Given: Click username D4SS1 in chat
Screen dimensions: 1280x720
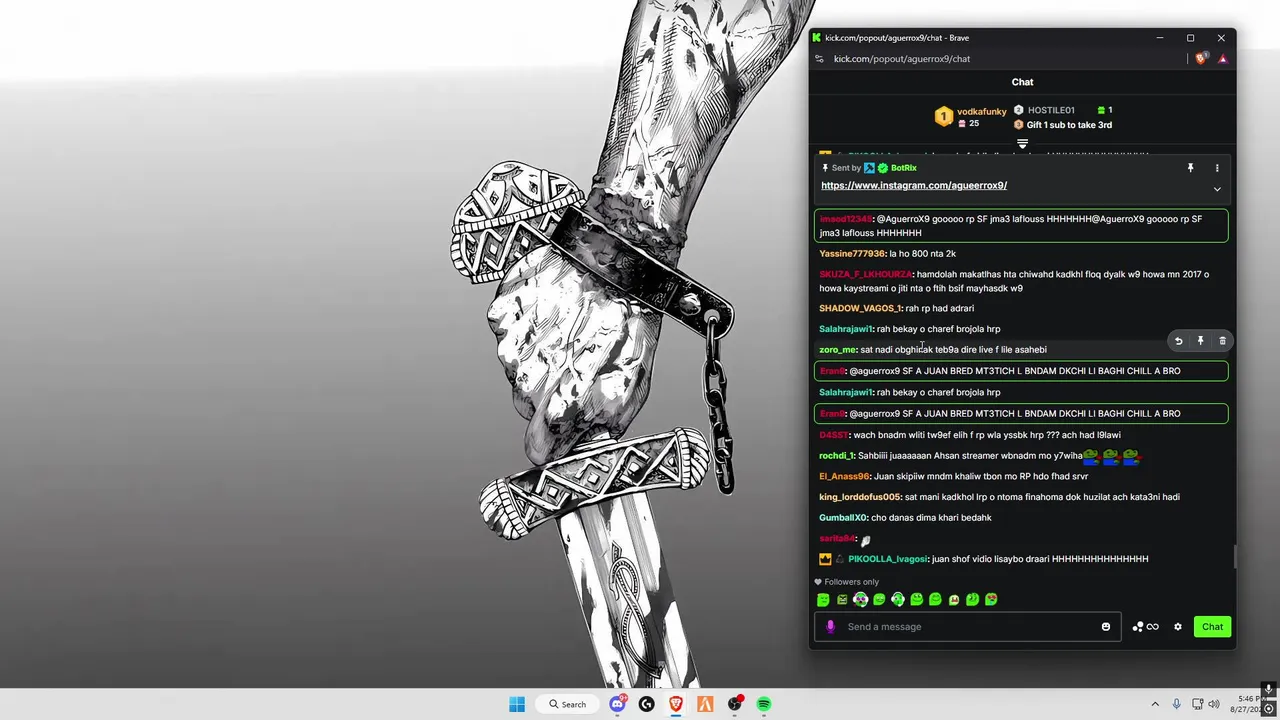Looking at the screenshot, I should tap(834, 435).
